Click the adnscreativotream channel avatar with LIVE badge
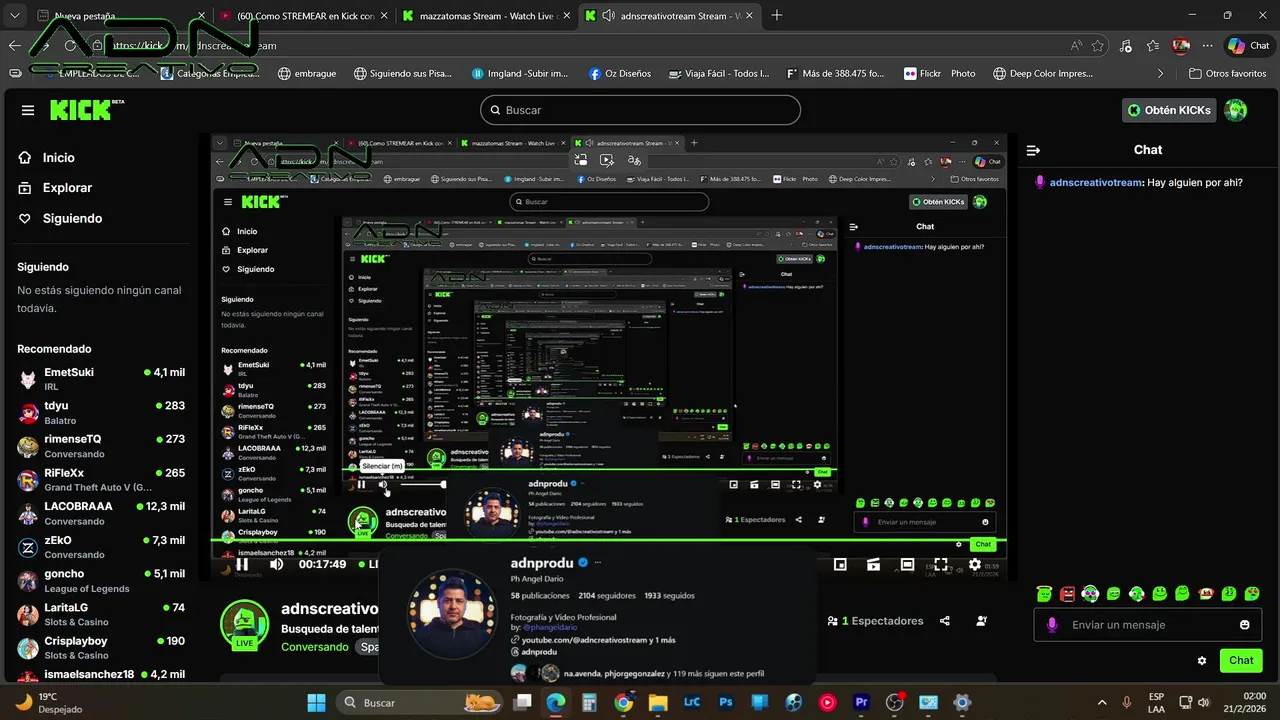 (x=244, y=625)
